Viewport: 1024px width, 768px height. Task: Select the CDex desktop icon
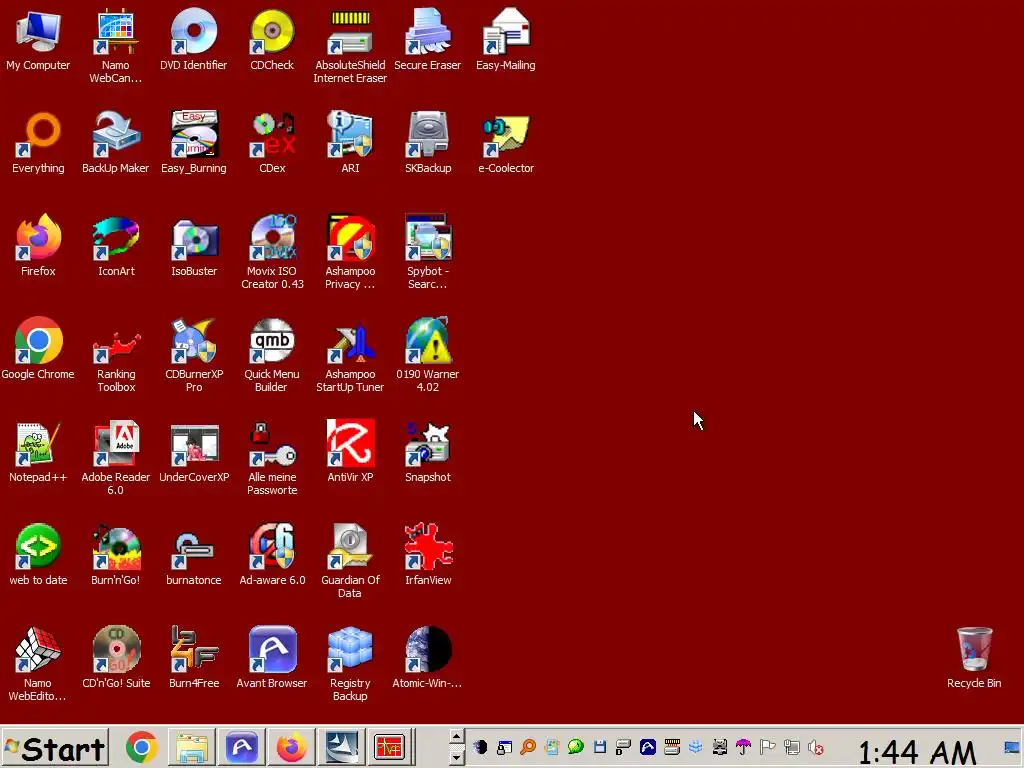(272, 142)
